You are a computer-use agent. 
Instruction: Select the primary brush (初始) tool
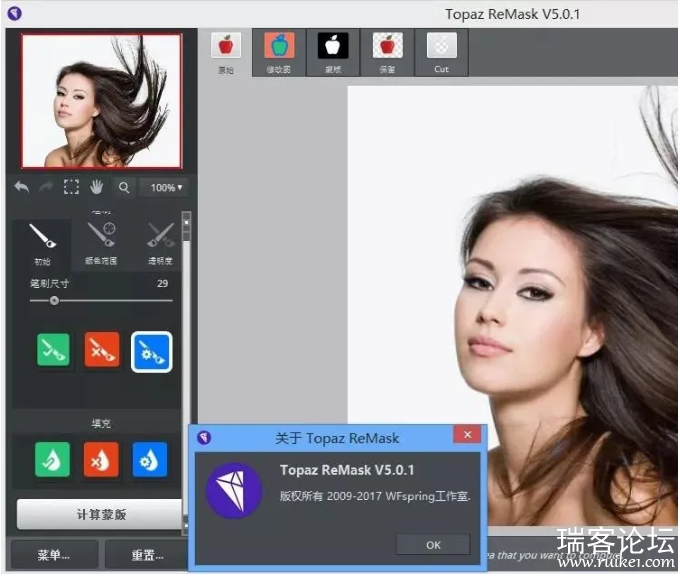point(42,244)
